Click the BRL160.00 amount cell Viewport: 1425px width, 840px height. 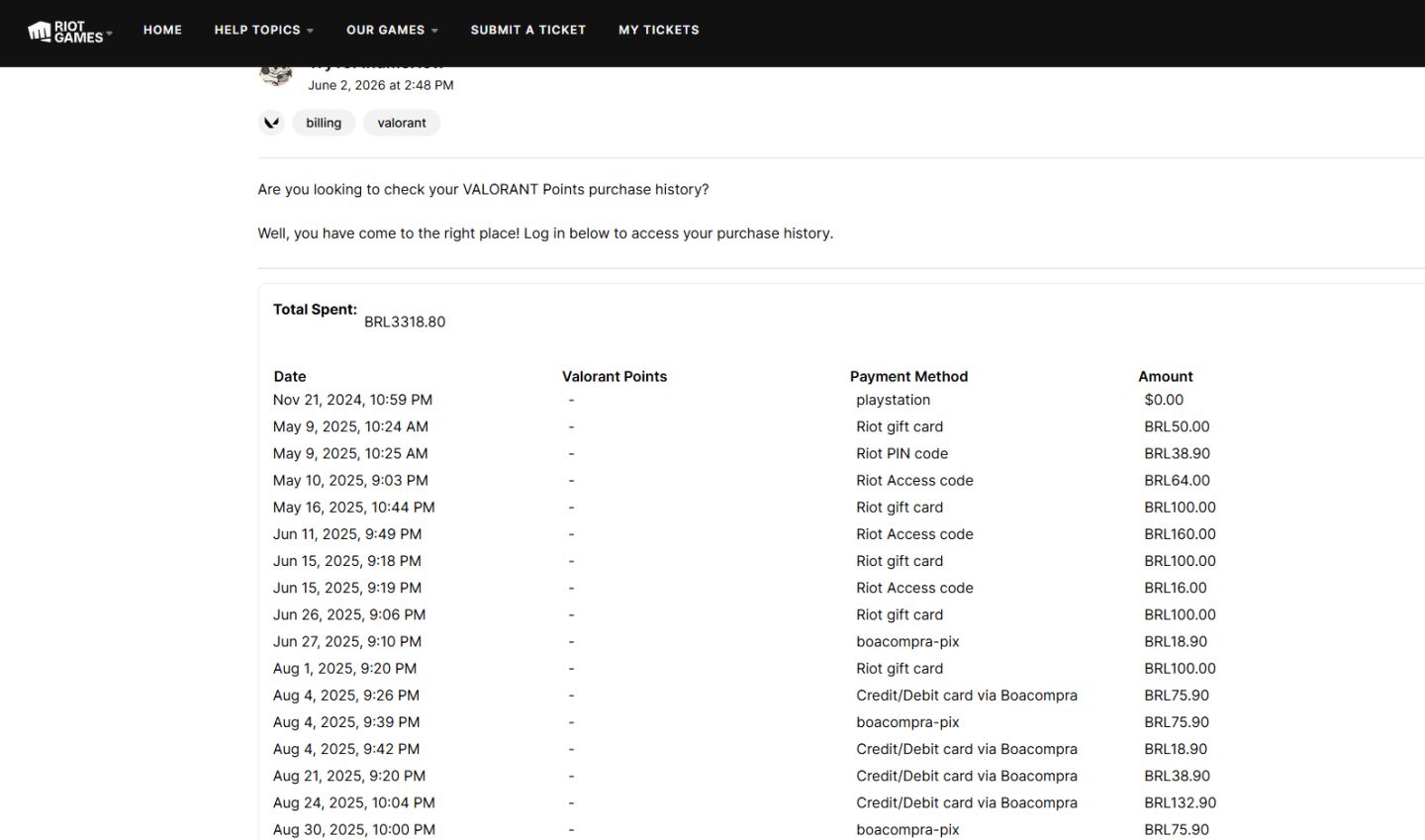[x=1181, y=533]
